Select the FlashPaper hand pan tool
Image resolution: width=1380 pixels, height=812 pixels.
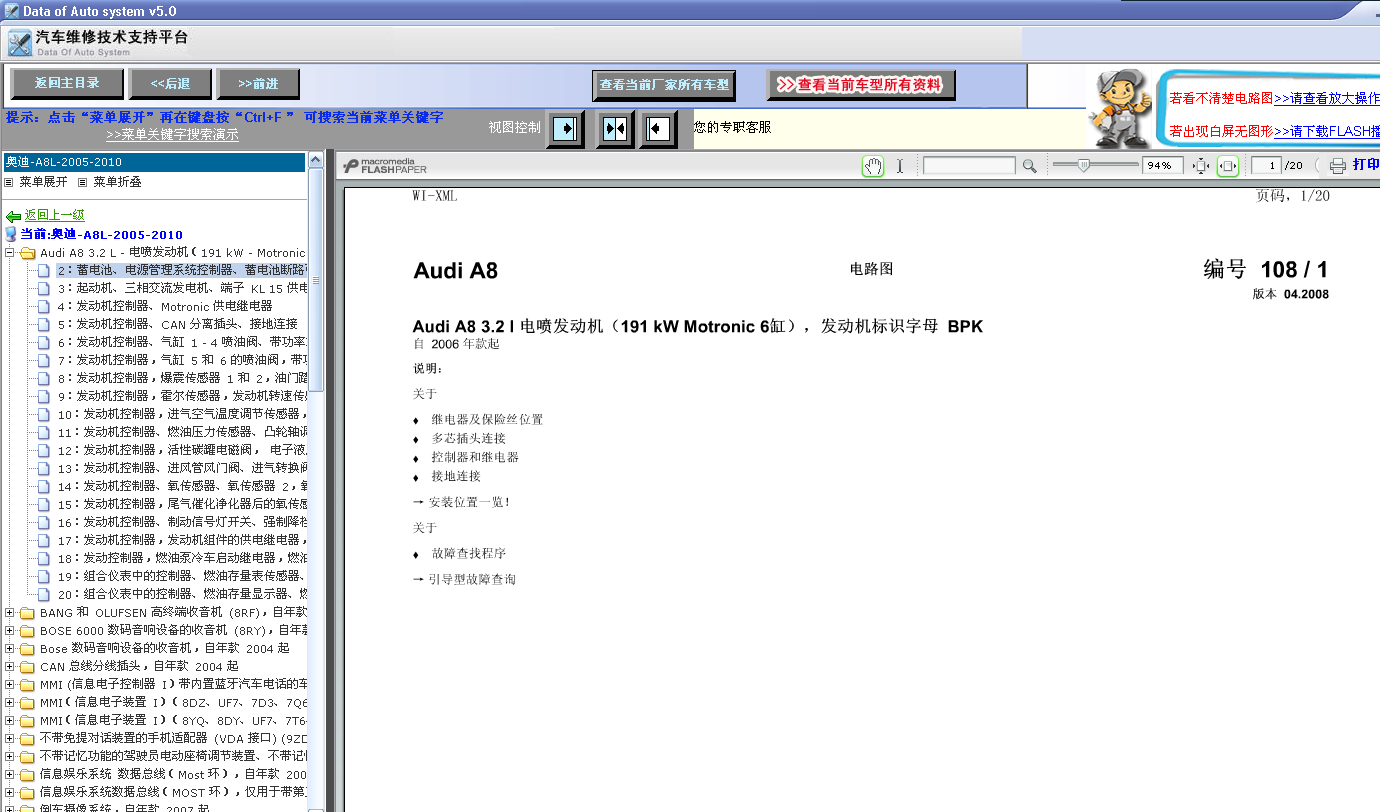(x=873, y=166)
